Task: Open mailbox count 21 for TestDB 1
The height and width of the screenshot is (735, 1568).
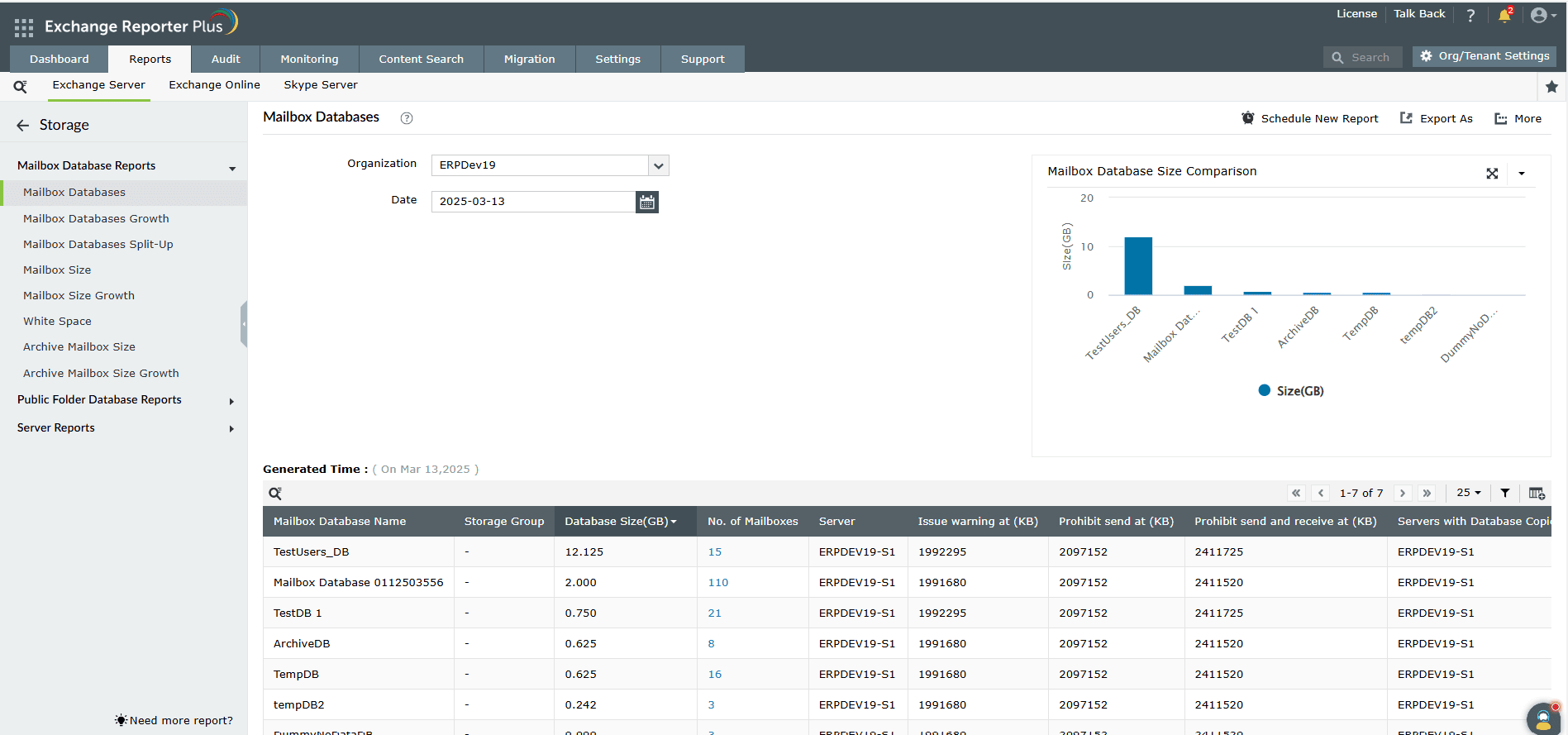Action: (715, 613)
